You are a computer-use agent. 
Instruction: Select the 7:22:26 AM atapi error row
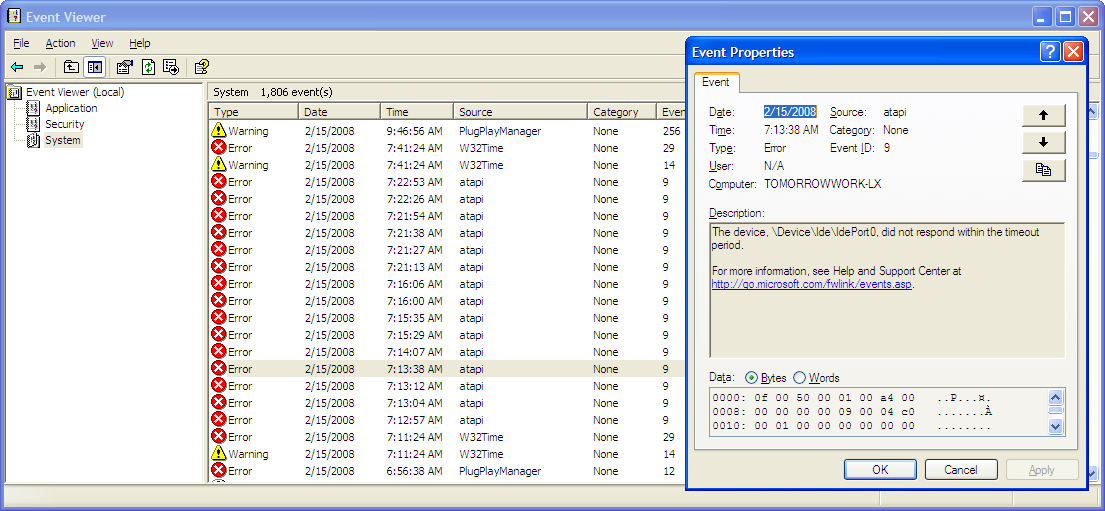447,199
